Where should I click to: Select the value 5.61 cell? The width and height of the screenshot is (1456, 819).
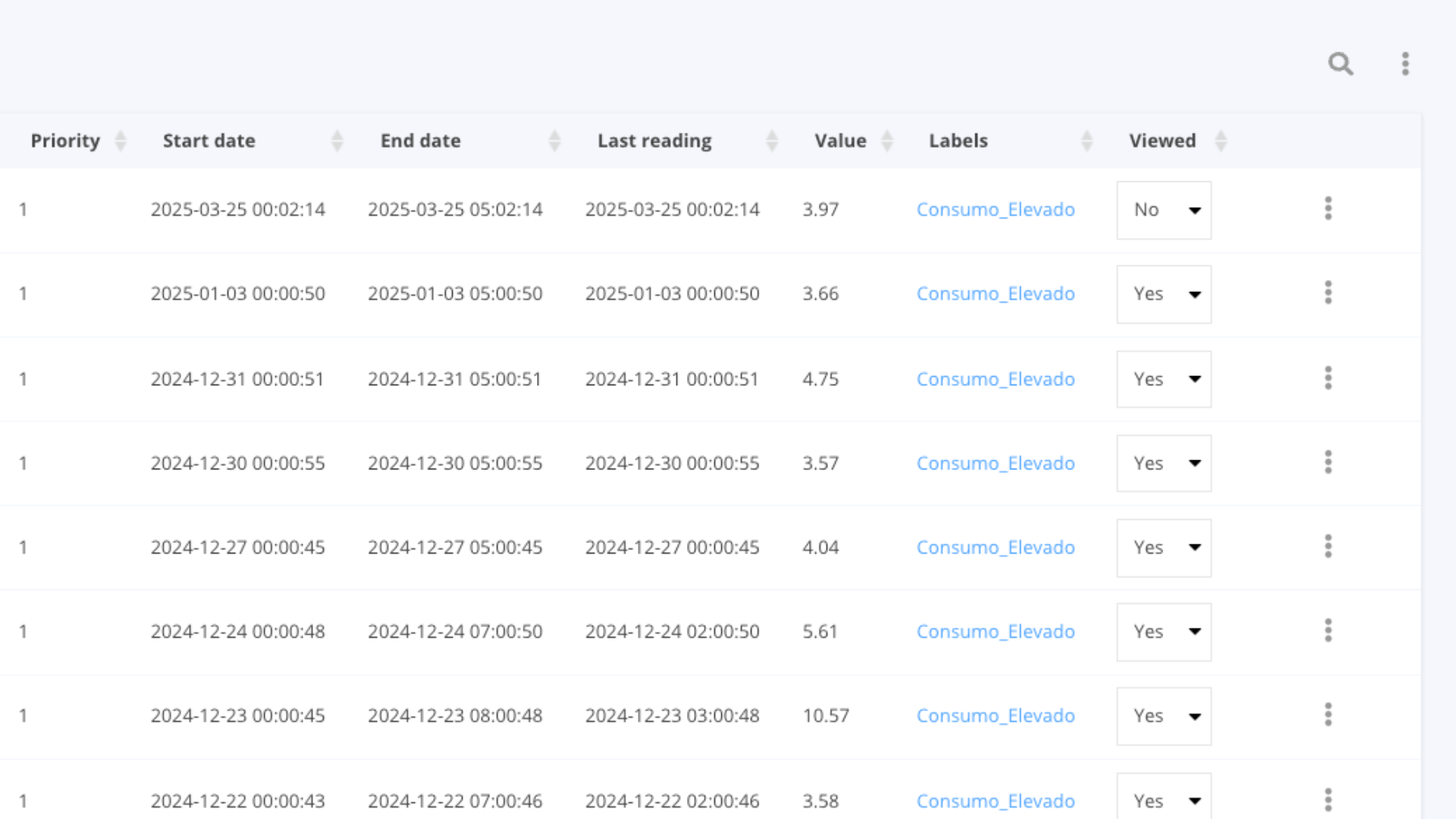(820, 632)
